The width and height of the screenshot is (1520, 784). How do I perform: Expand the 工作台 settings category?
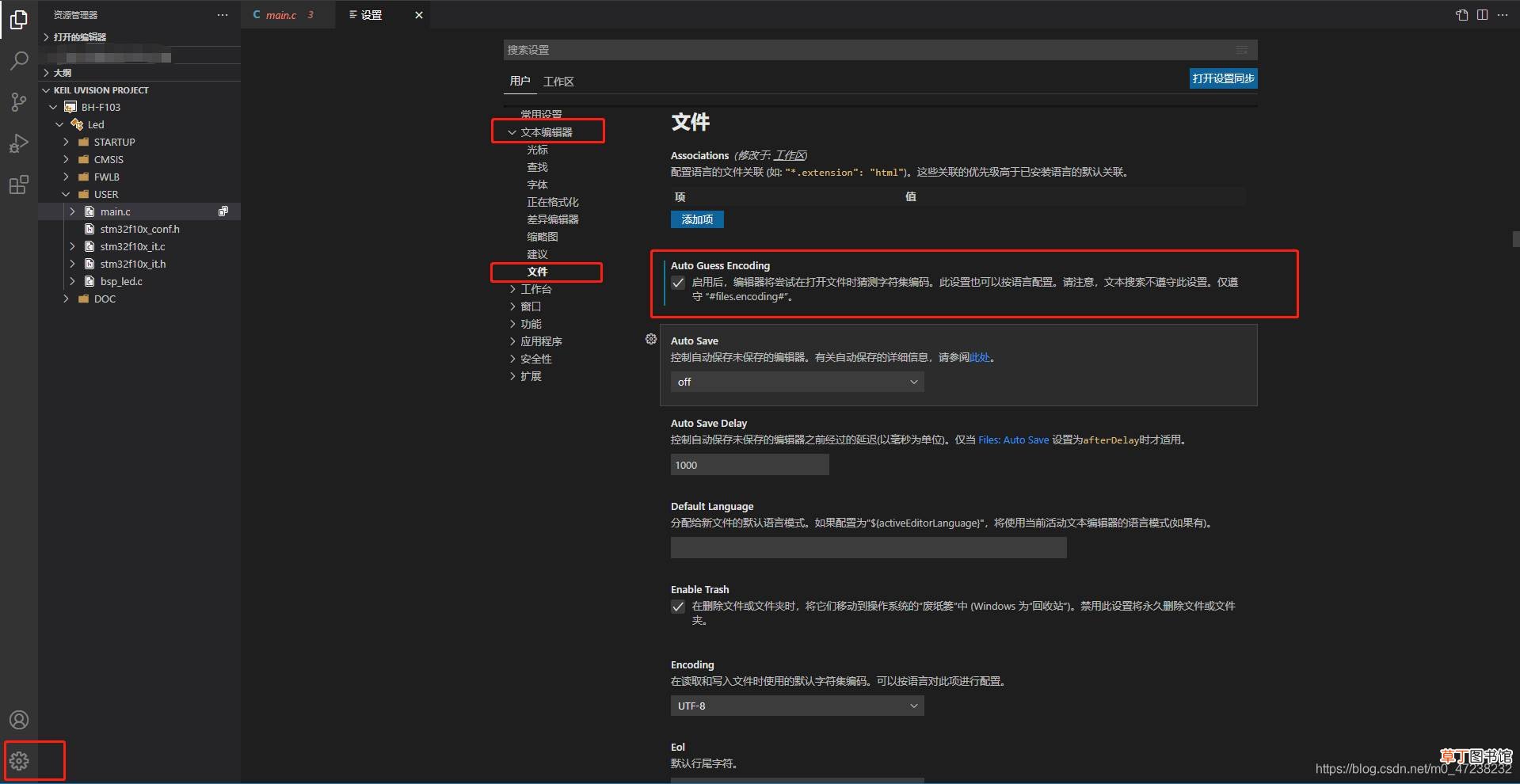click(x=512, y=289)
